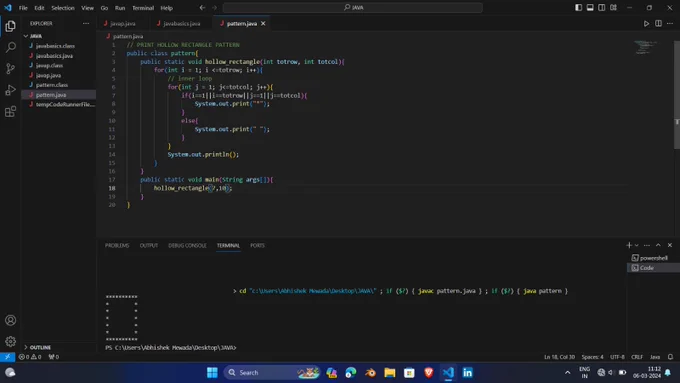
Task: Run the Java file with play icon
Action: (x=646, y=23)
